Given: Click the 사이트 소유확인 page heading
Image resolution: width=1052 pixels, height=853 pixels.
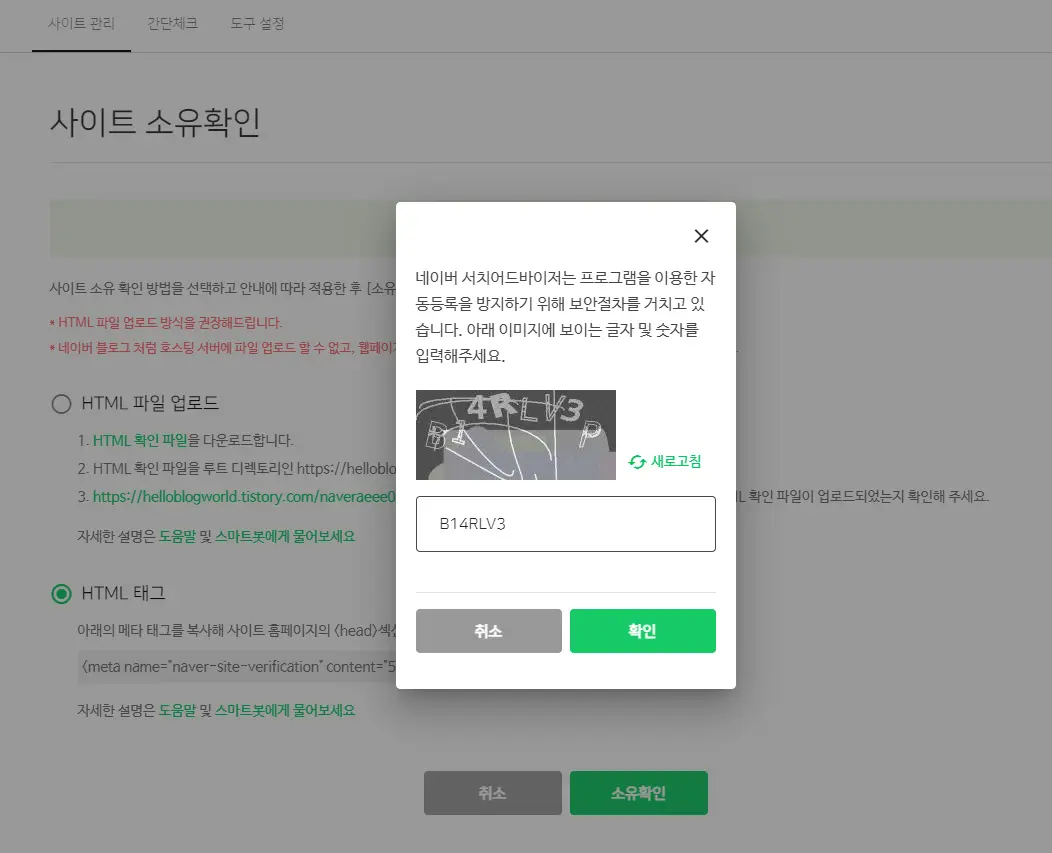Looking at the screenshot, I should point(155,122).
